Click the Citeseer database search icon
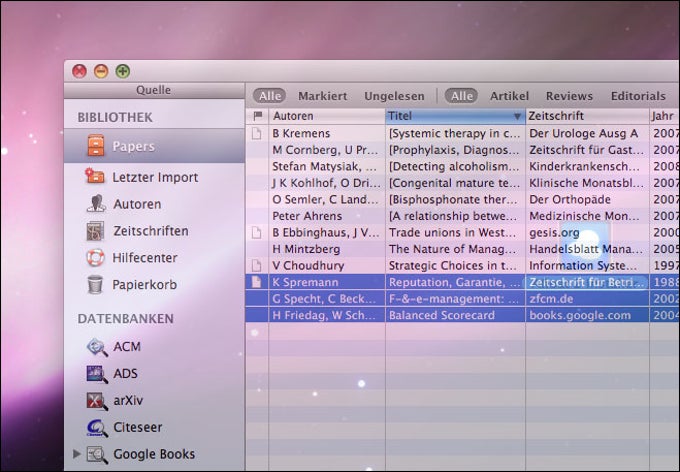This screenshot has height=472, width=680. click(x=97, y=428)
